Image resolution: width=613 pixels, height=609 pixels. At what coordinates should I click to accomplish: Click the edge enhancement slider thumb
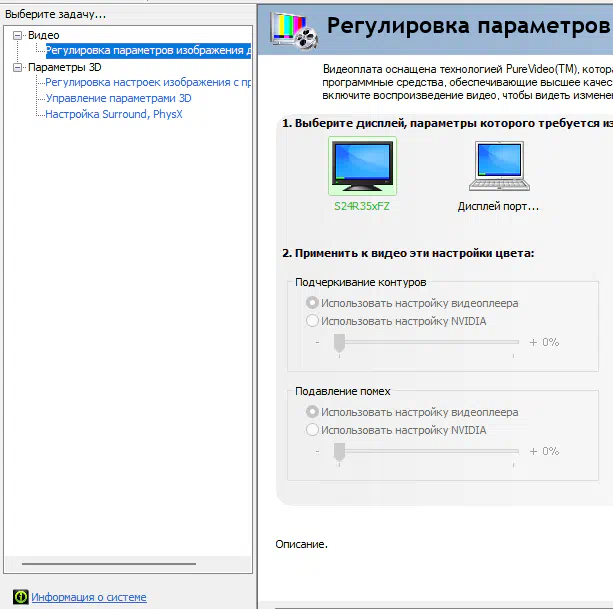point(339,343)
